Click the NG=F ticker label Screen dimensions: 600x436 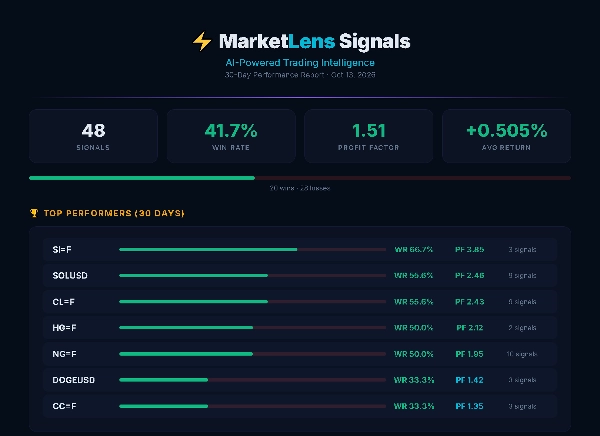click(64, 354)
